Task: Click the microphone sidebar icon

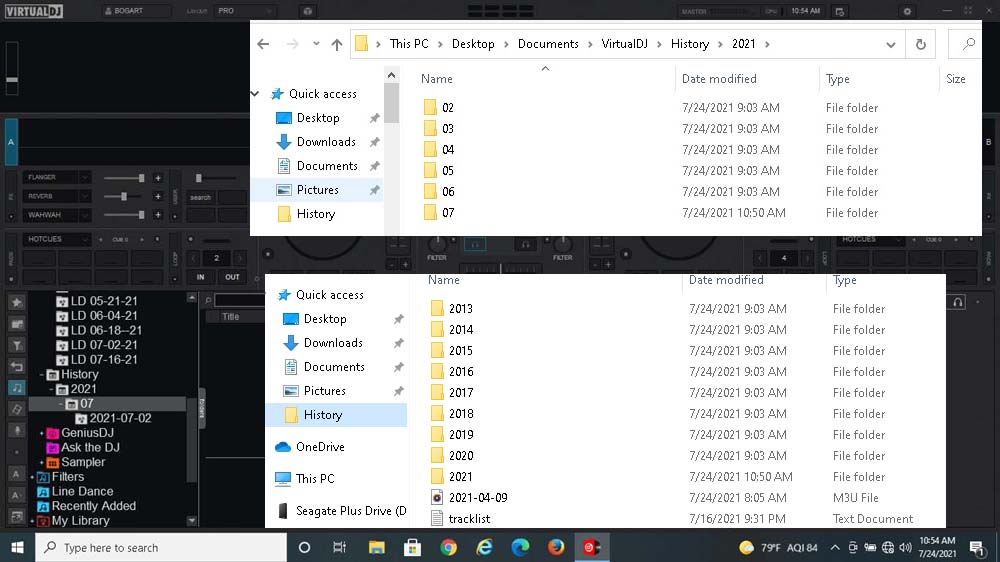Action: pyautogui.click(x=16, y=430)
